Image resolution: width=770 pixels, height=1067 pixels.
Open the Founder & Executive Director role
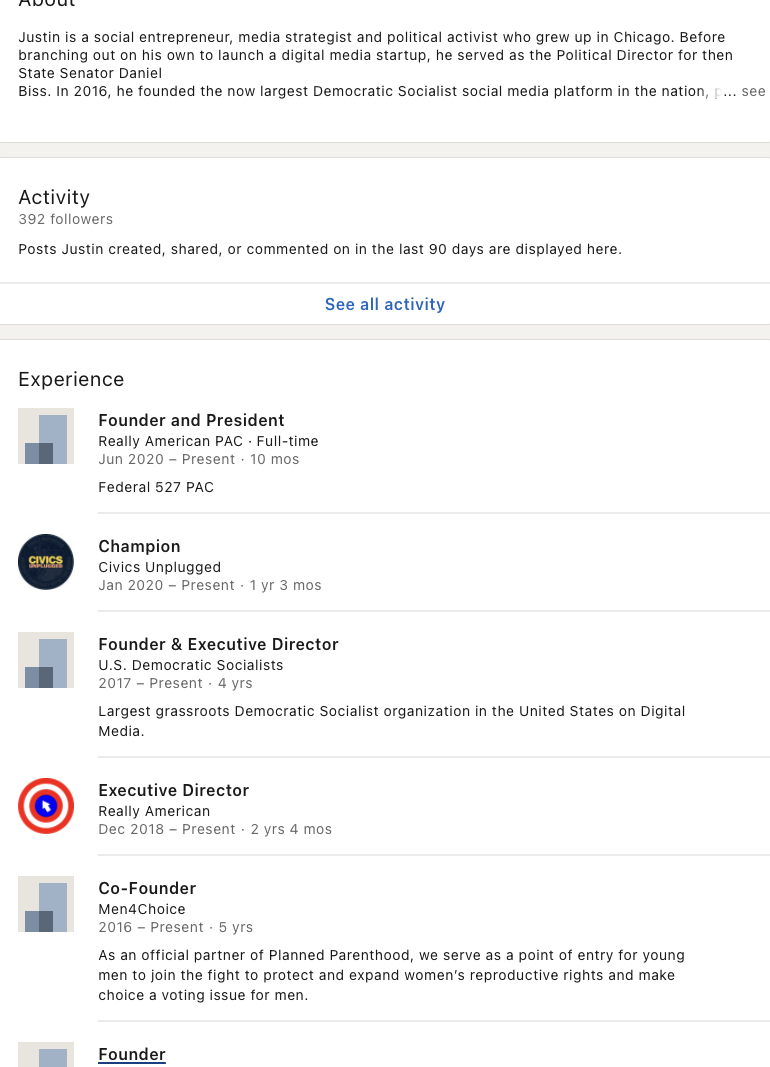[218, 644]
